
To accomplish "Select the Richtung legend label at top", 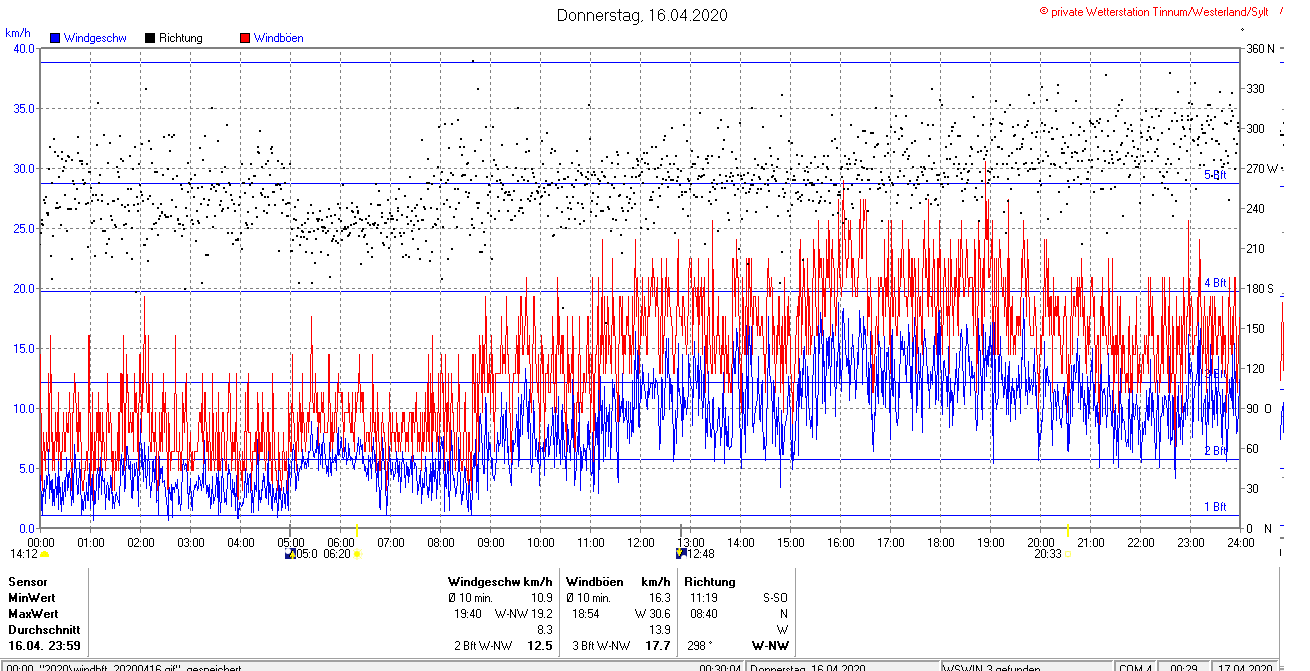I will (x=180, y=38).
